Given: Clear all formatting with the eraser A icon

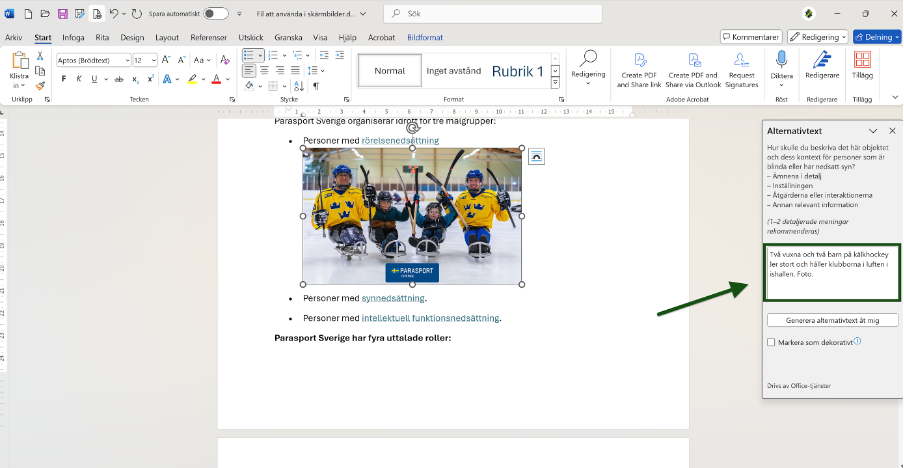Looking at the screenshot, I should [x=225, y=60].
